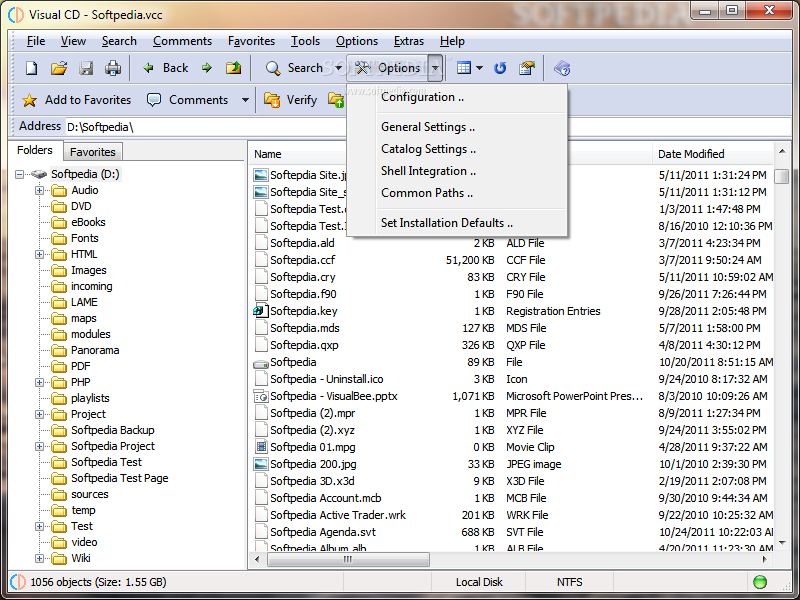Click the Properties toolbar icon
The width and height of the screenshot is (800, 600).
(x=527, y=68)
